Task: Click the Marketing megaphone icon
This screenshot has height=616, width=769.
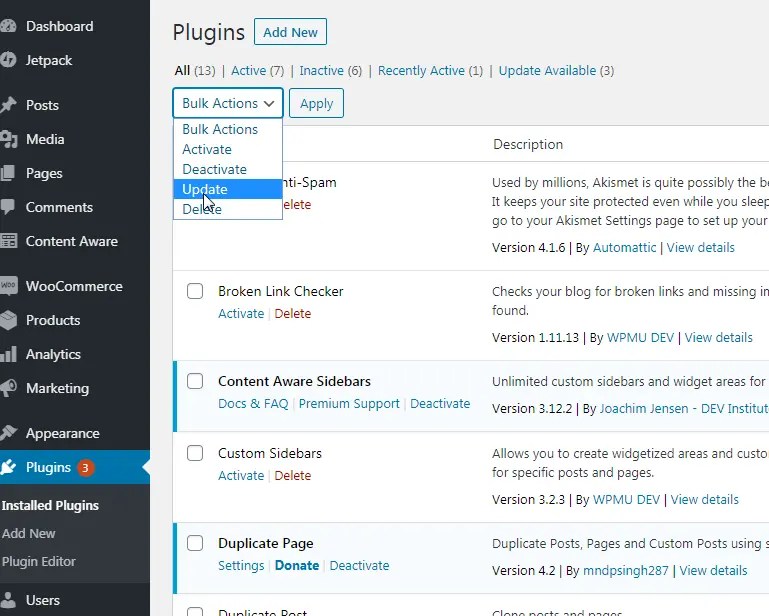Action: click(8, 388)
